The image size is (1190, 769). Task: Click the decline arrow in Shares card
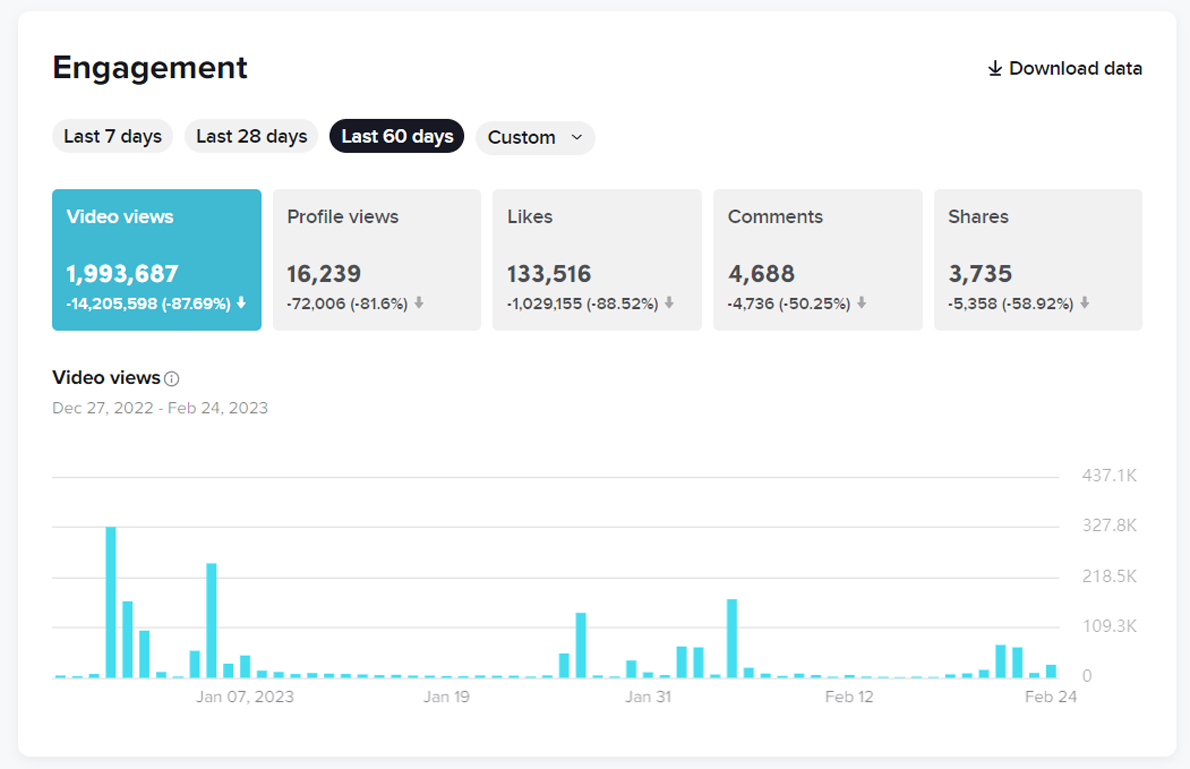coord(1084,304)
